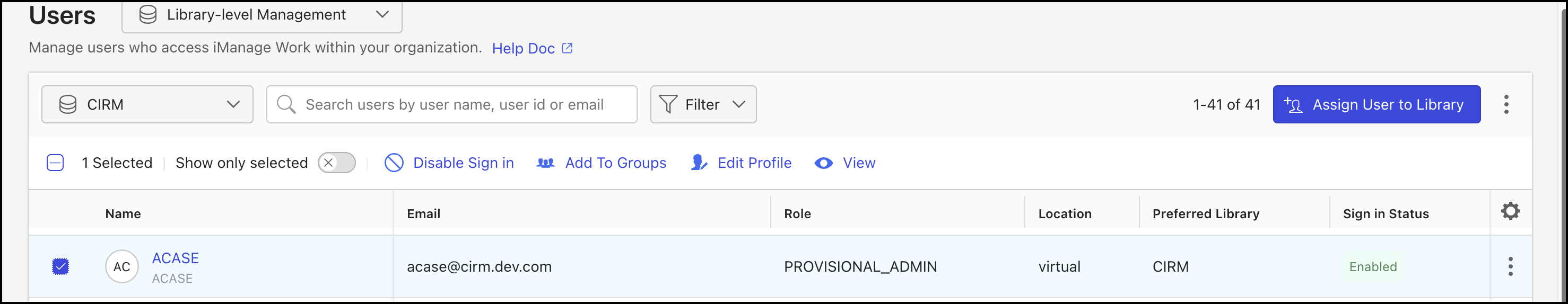Click the Sign in Status column header
Viewport: 1568px width, 304px height.
[1386, 214]
